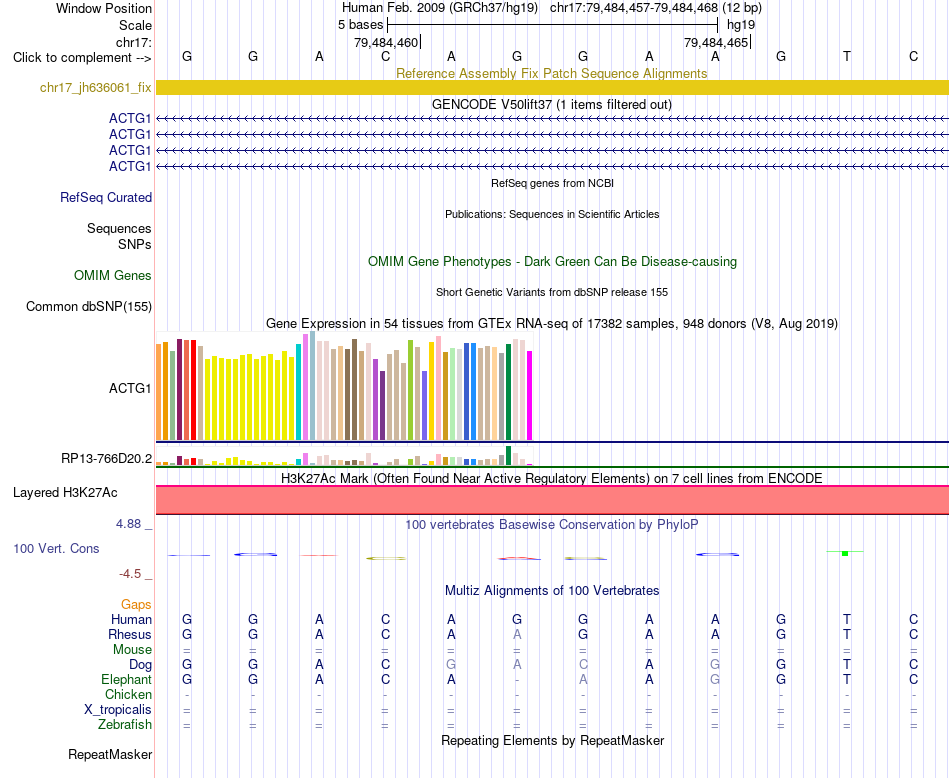The width and height of the screenshot is (950, 778).
Task: Select the Common dbSNP(155) track label
Action: tap(89, 307)
